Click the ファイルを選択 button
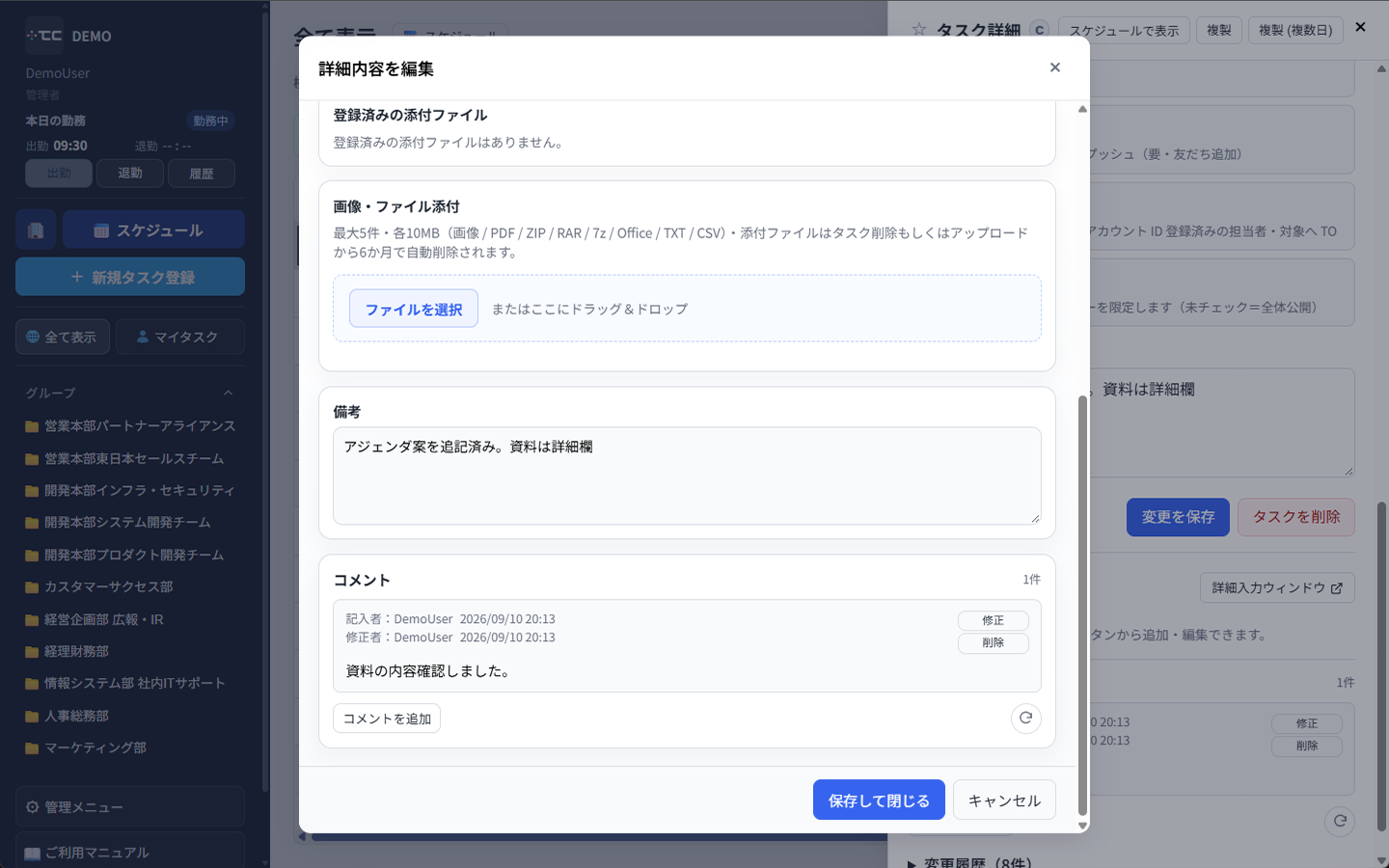 [x=414, y=309]
